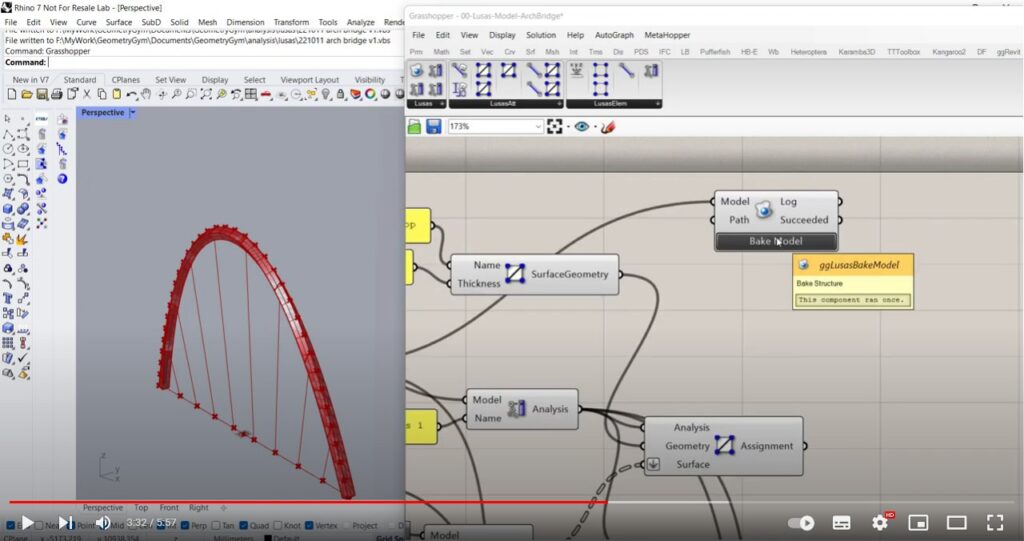The image size is (1024, 541).
Task: Switch to the CPlanes toolbar tab
Action: (125, 80)
